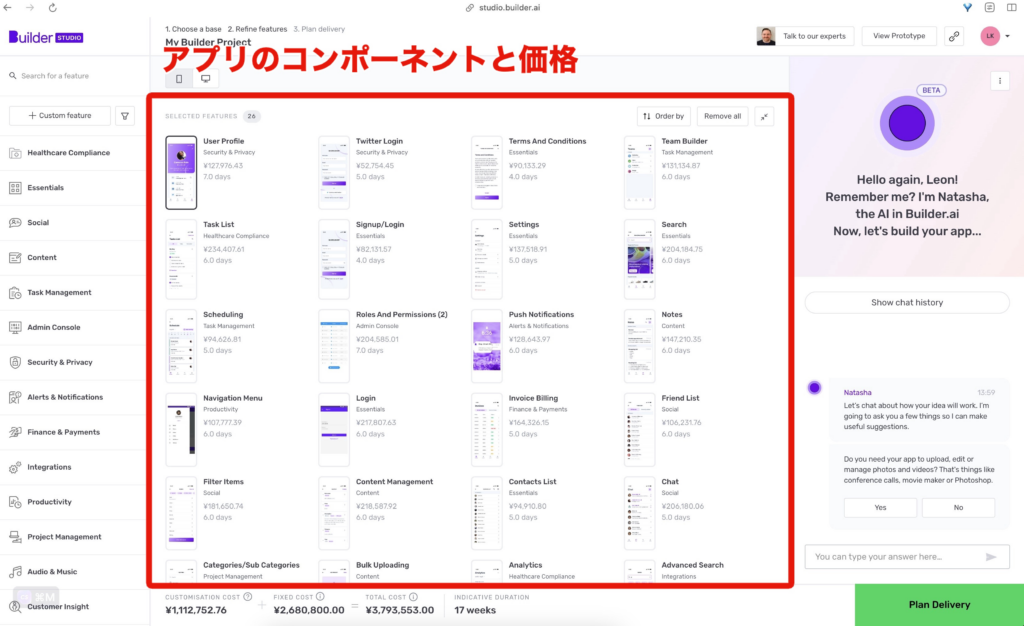This screenshot has width=1024, height=626.
Task: Select the Chat feature thumbnail
Action: coord(639,513)
